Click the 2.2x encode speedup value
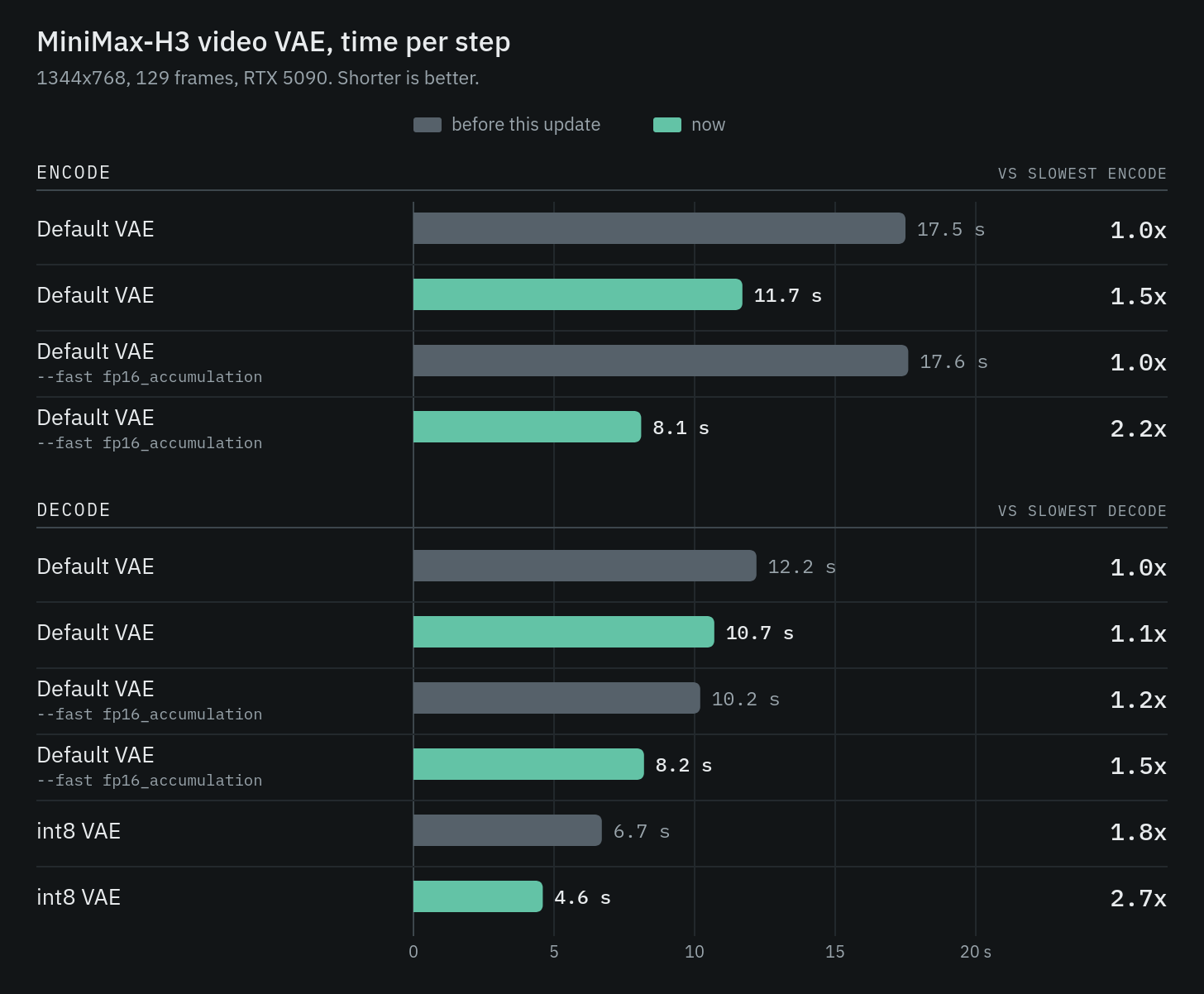 point(1138,428)
